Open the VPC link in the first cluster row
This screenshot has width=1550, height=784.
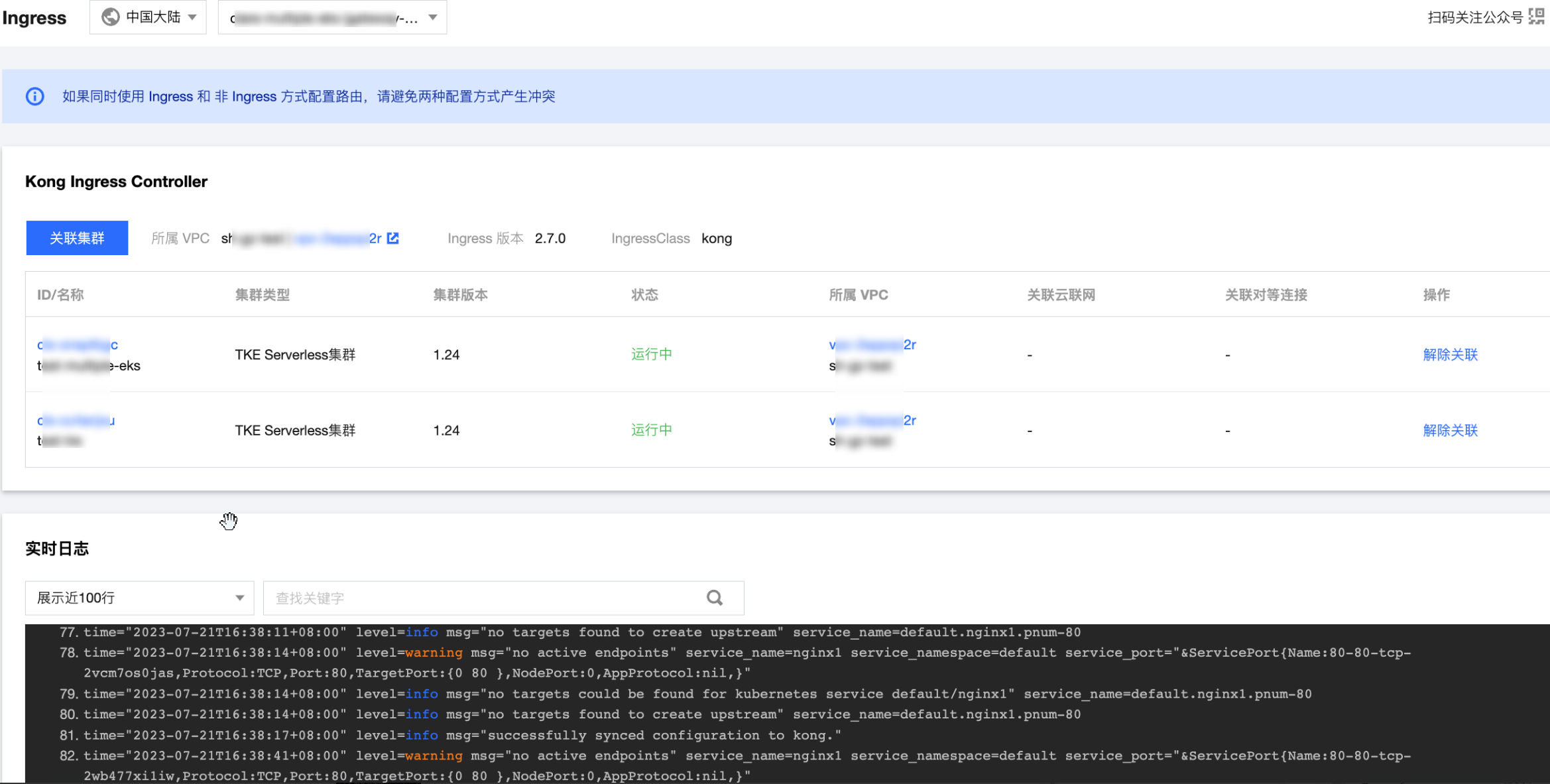click(x=872, y=345)
